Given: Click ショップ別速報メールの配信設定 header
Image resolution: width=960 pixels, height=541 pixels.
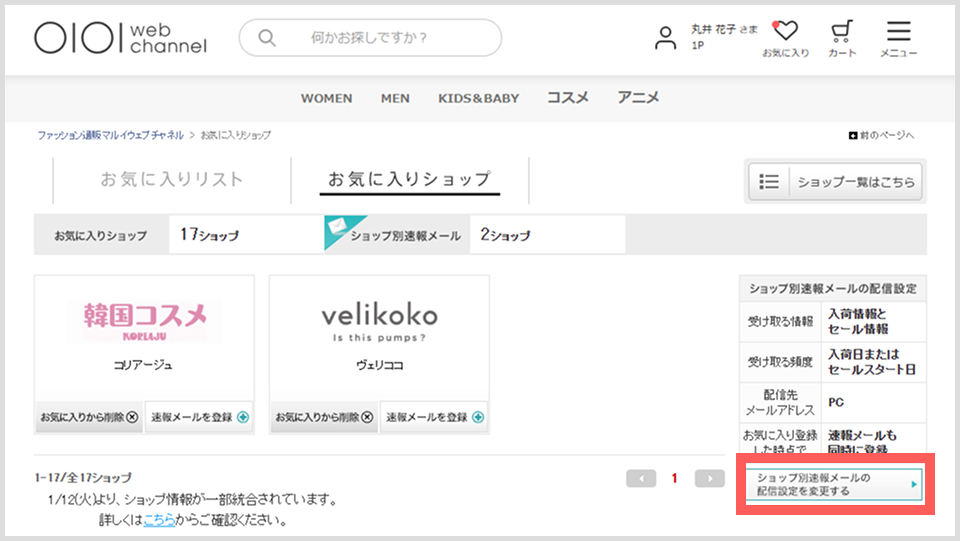Looking at the screenshot, I should [833, 289].
